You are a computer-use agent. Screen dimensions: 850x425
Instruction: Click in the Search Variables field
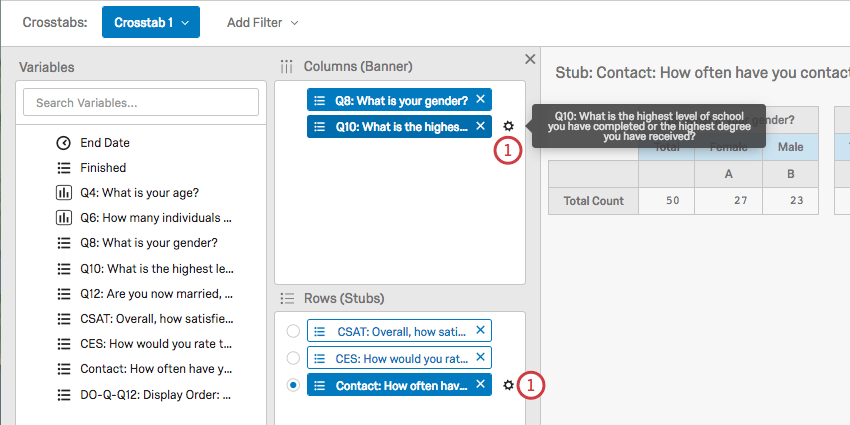pos(141,102)
